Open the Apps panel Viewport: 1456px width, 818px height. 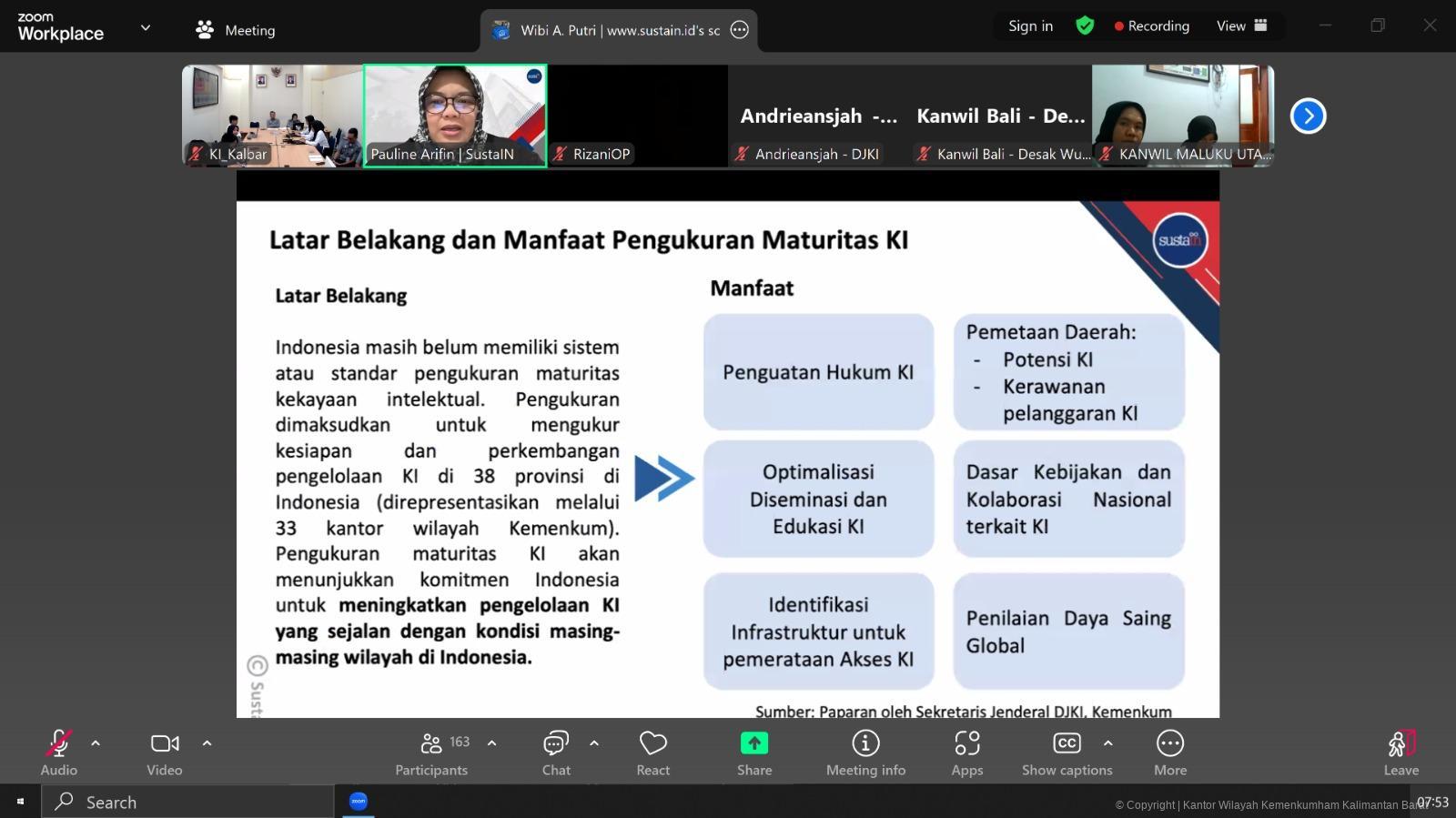click(x=966, y=753)
